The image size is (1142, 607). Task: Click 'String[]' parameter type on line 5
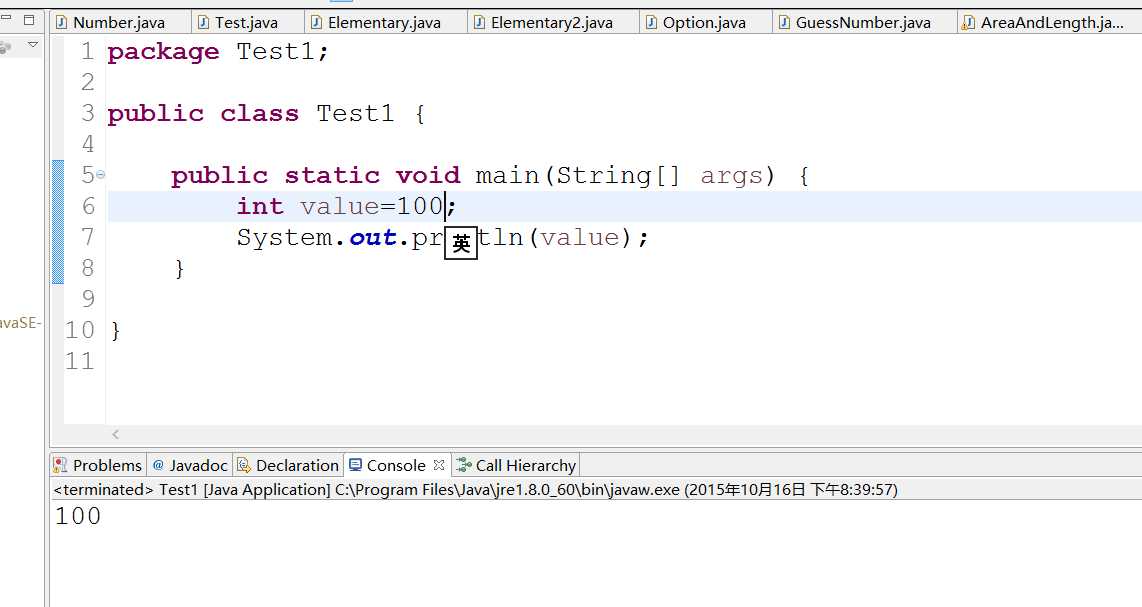pos(618,176)
